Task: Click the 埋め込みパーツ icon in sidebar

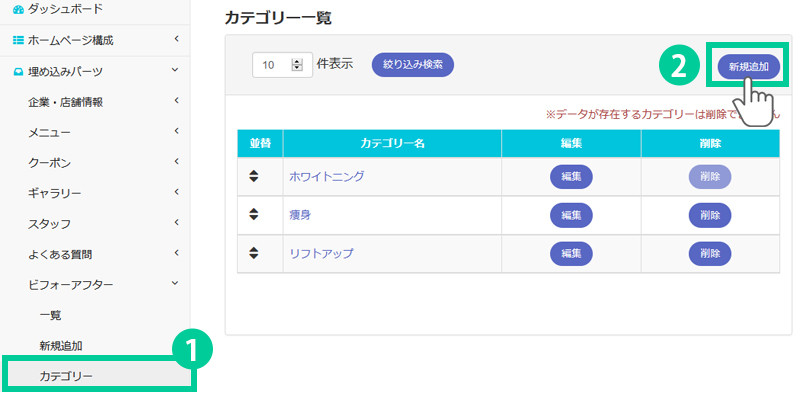Action: pos(18,71)
